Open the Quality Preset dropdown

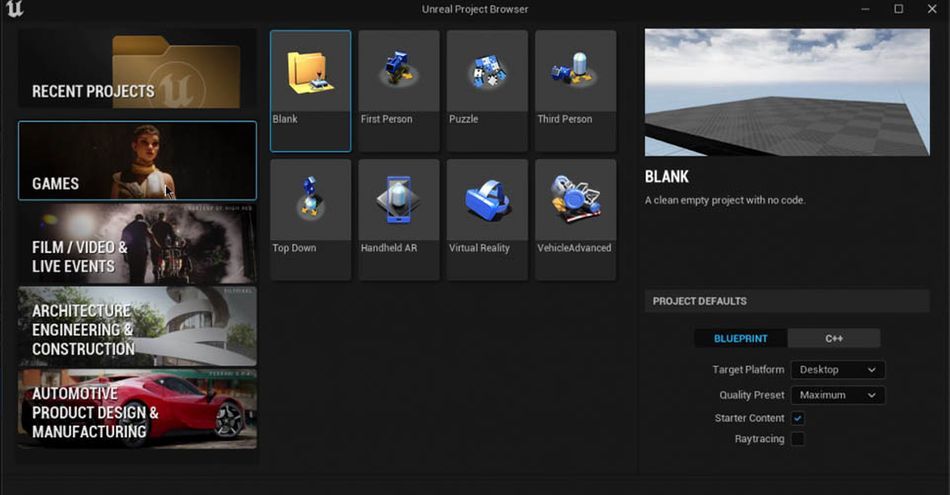[x=838, y=395]
